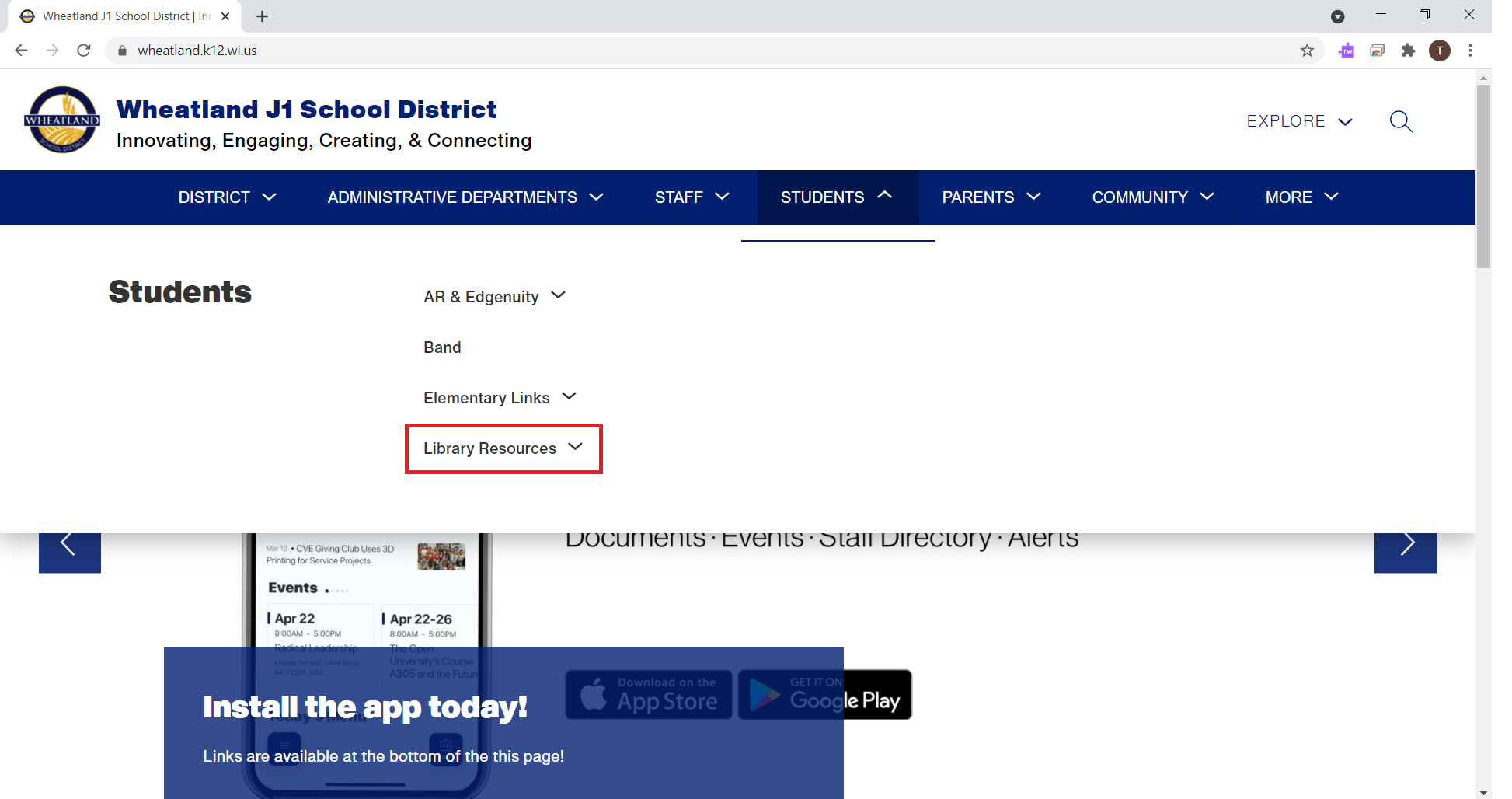Screen dimensions: 1512x799
Task: Click the page vertical scrollbar thumb
Action: tap(1483, 176)
